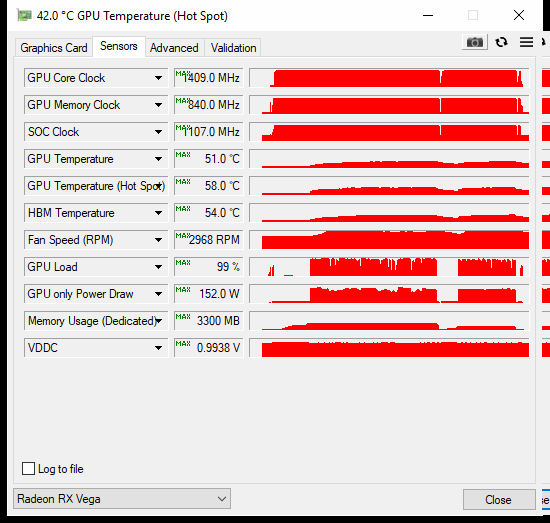Click the GPU-Z title bar app icon
Screen dimensions: 550x523
(24, 16)
